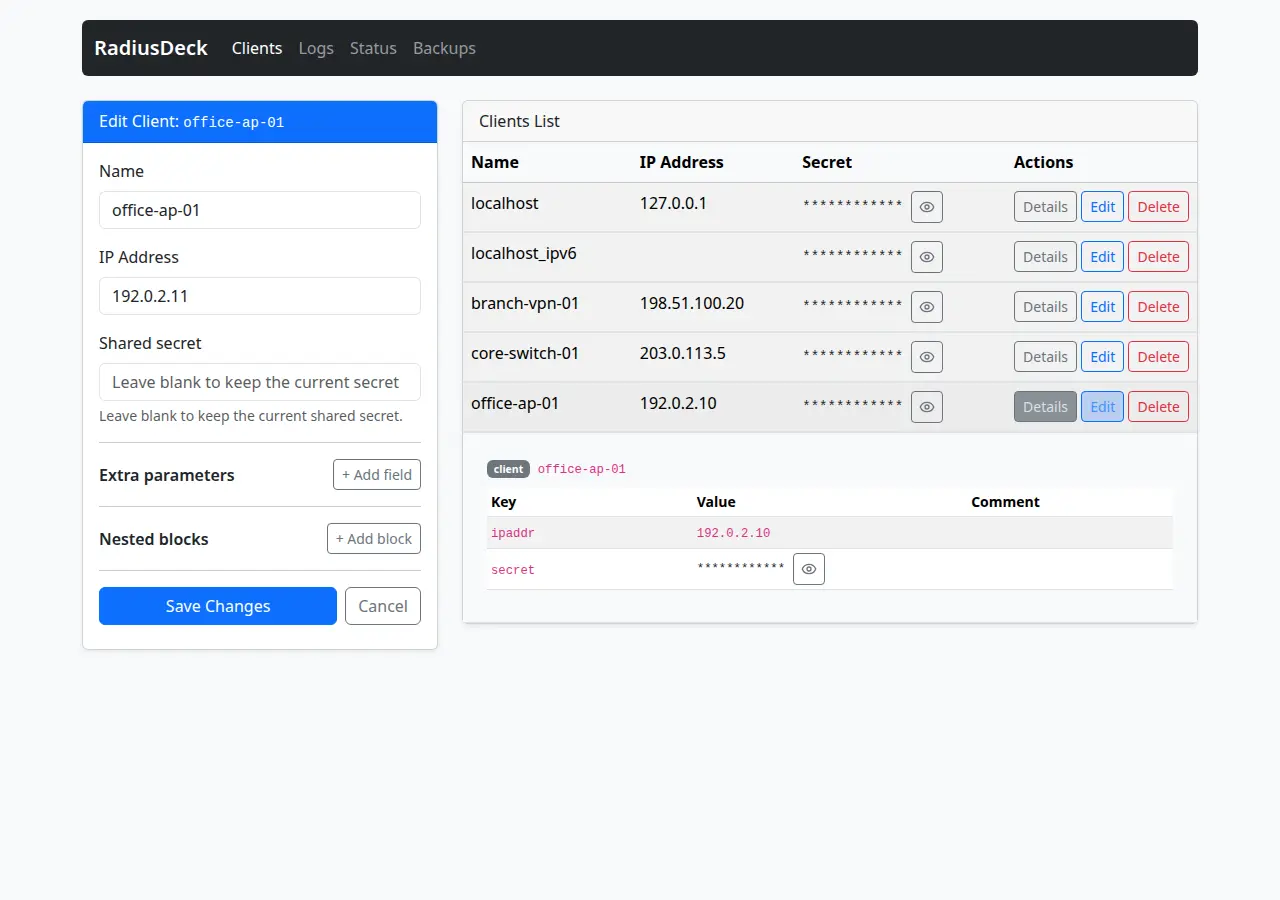Add an extra parameter field
This screenshot has width=1280, height=900.
coord(377,475)
